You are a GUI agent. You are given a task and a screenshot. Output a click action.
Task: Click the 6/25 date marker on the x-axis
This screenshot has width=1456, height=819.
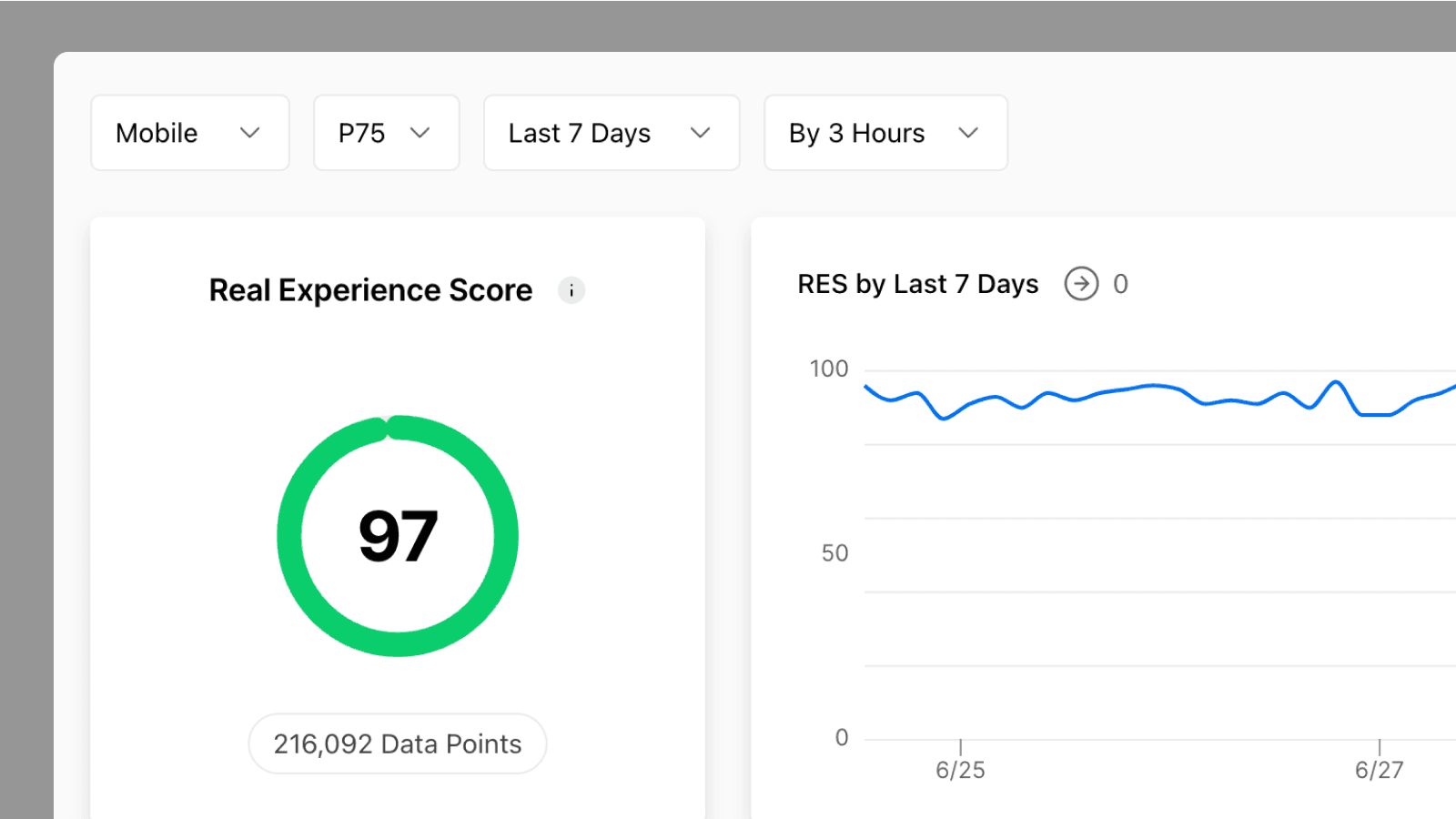960,770
